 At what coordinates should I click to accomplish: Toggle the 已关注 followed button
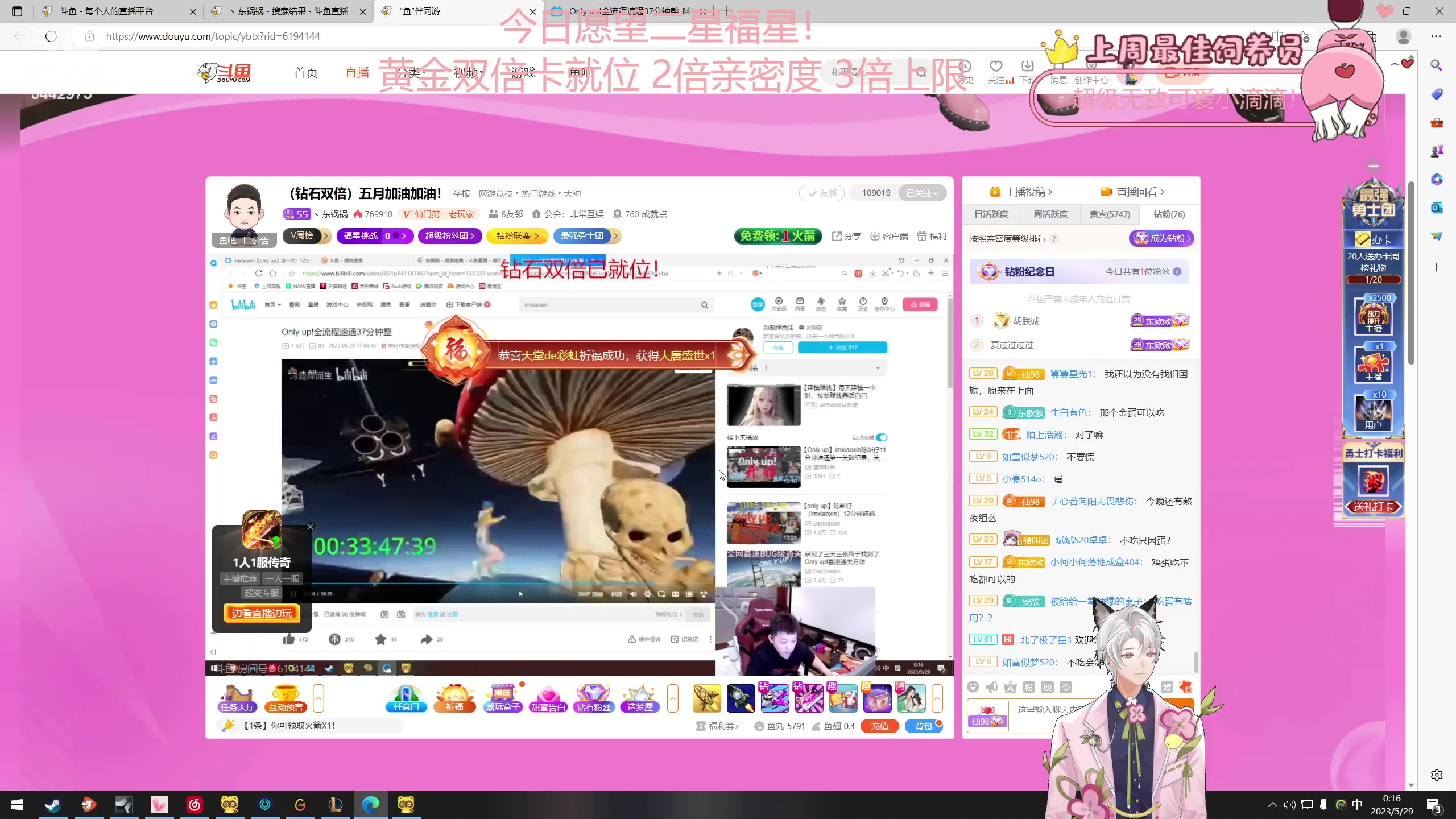[923, 193]
